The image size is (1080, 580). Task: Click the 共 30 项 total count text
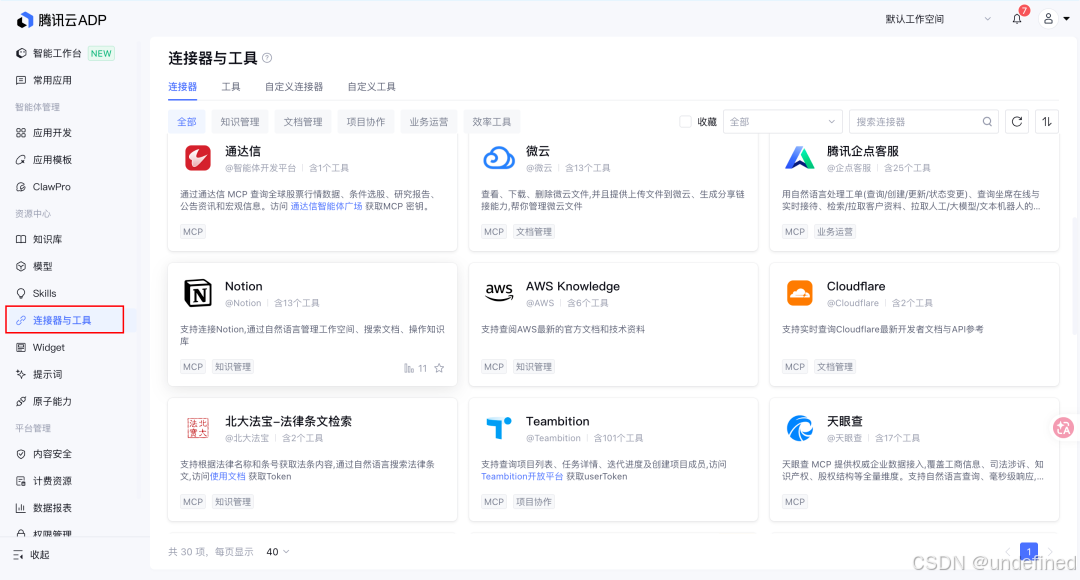point(187,552)
